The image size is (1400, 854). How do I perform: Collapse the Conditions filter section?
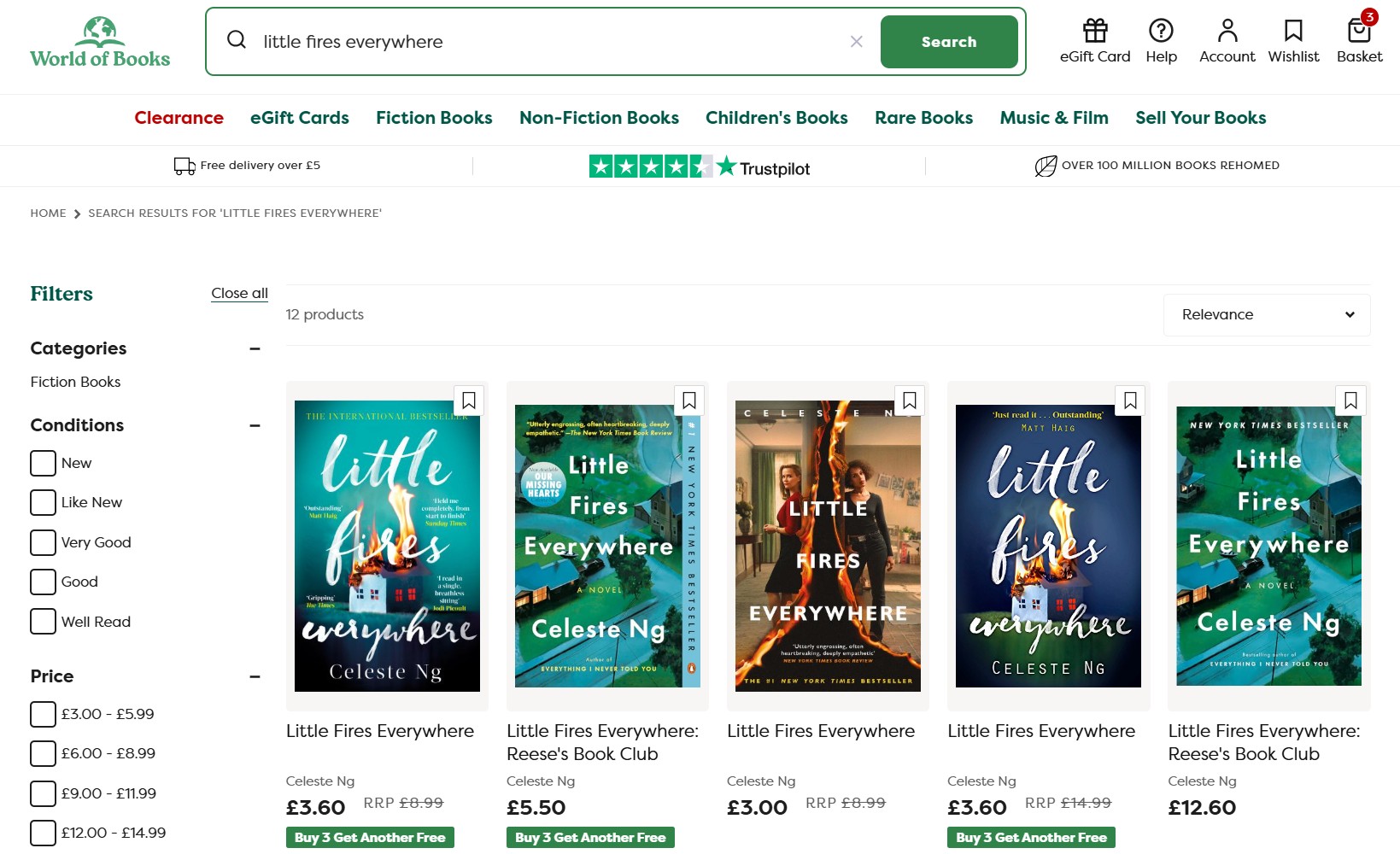254,425
